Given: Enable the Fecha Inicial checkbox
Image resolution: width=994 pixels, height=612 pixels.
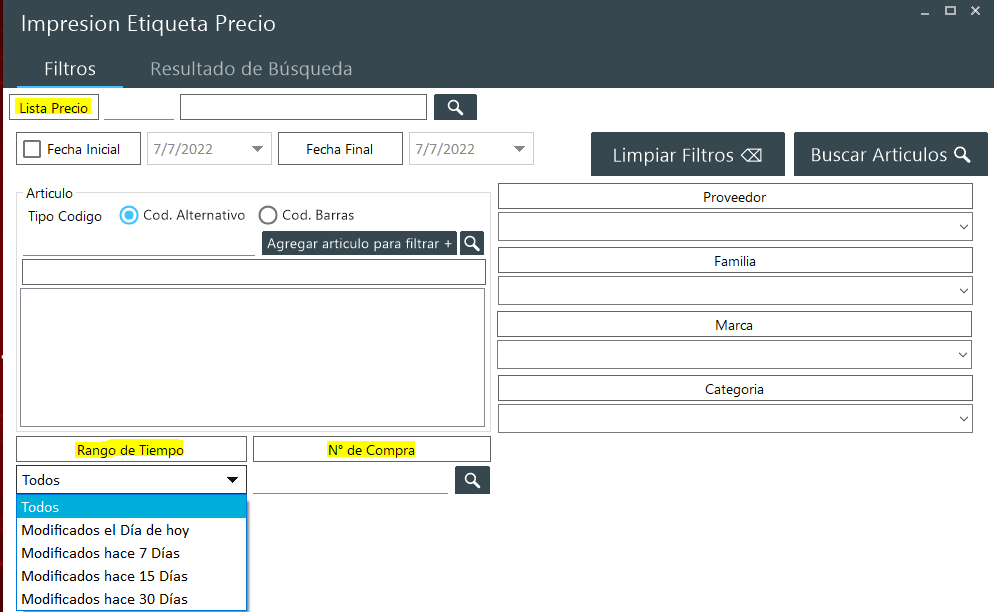Looking at the screenshot, I should click(32, 149).
